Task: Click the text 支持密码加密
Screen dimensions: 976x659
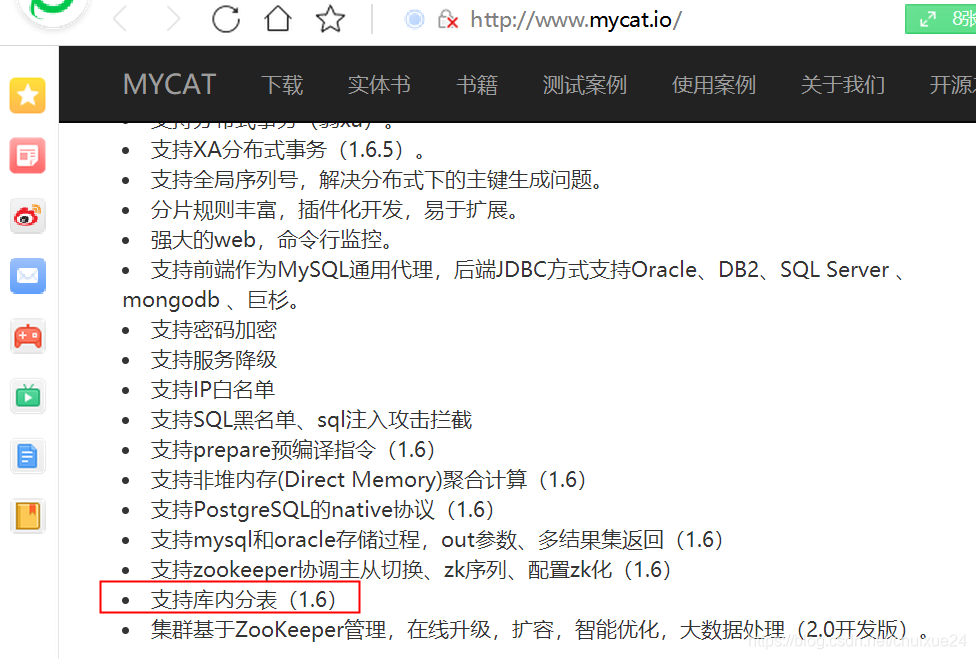Action: tap(214, 330)
